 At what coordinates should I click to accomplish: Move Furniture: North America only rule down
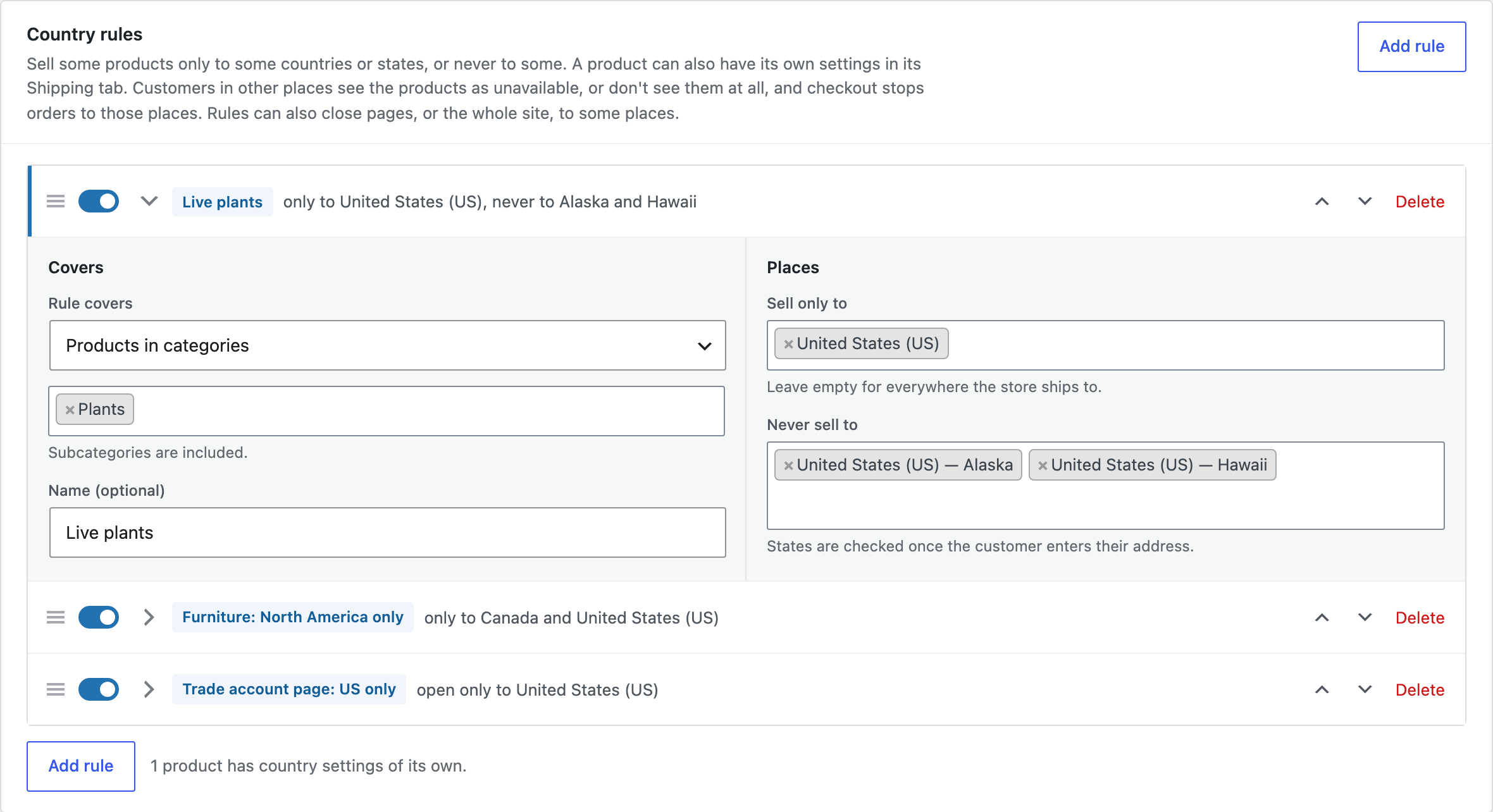tap(1365, 617)
